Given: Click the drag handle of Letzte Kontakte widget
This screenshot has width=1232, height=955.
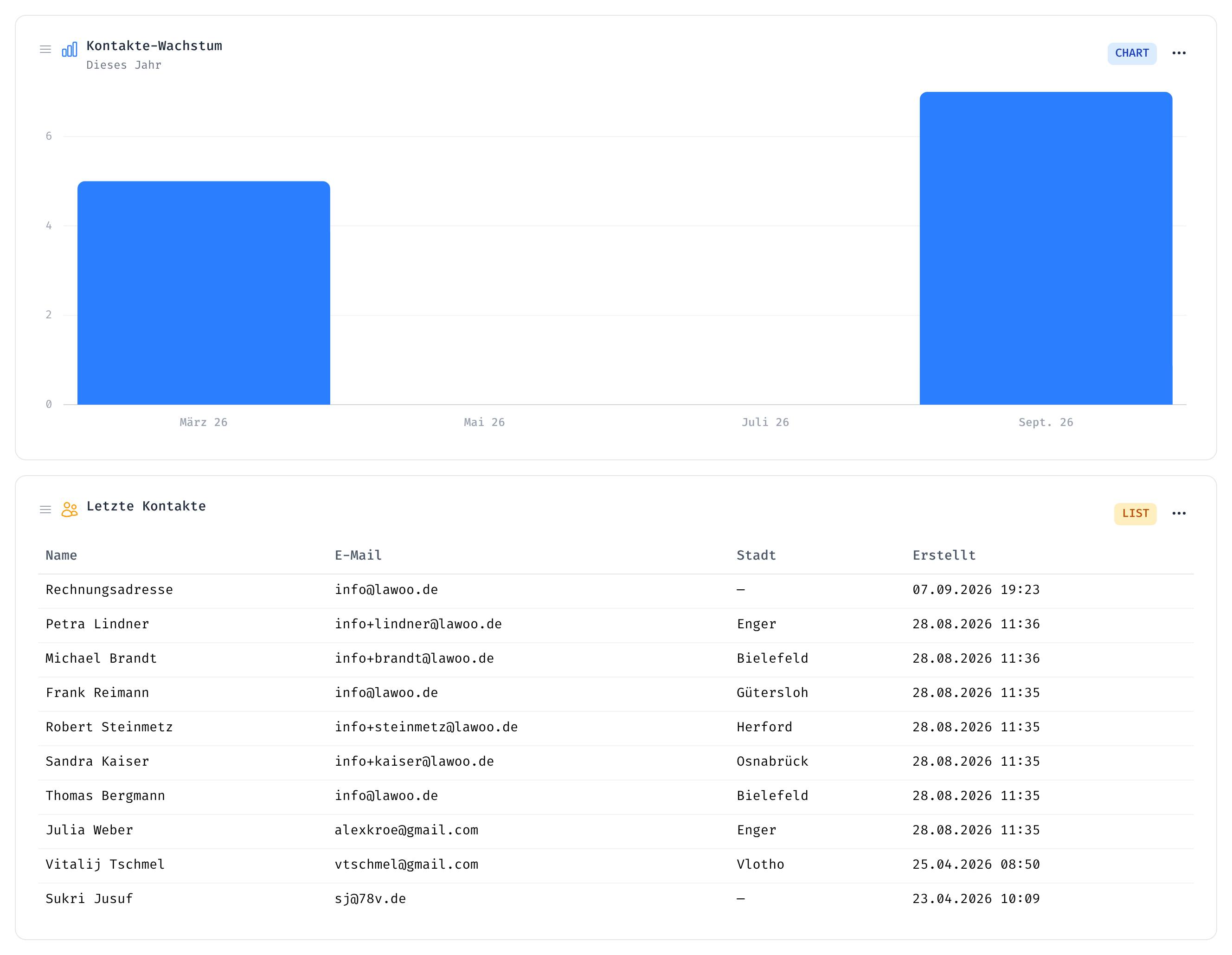Looking at the screenshot, I should 46,510.
